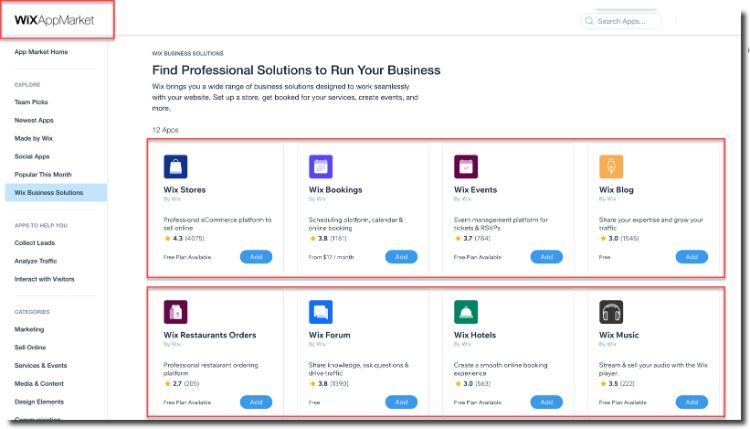
Task: Click the Wix Events icon
Action: coord(466,166)
